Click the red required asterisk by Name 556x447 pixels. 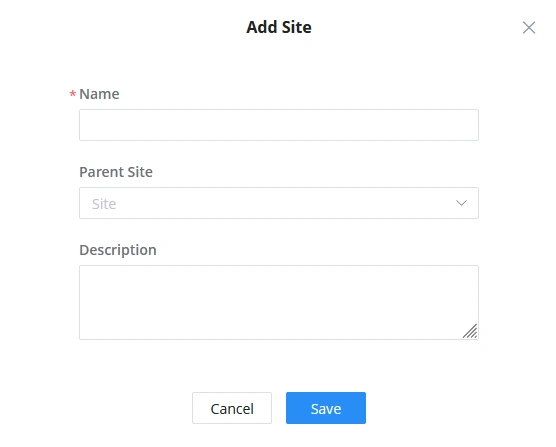(73, 94)
